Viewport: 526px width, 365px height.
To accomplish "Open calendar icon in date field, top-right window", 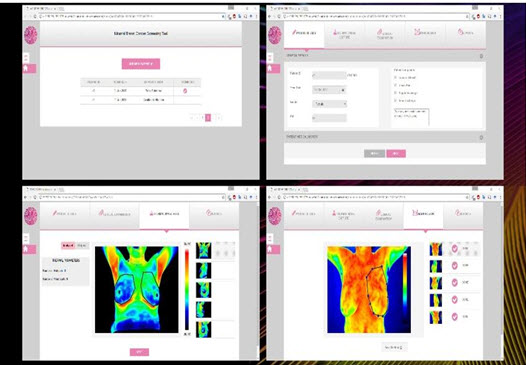I will 344,90.
